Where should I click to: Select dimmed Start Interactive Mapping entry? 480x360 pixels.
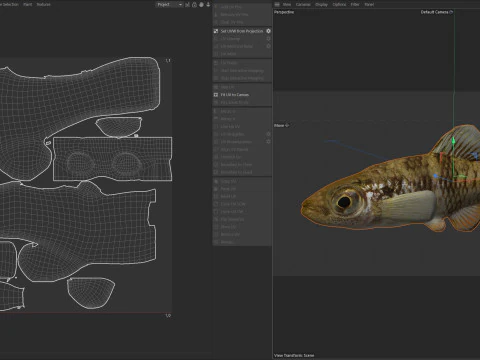[242, 71]
